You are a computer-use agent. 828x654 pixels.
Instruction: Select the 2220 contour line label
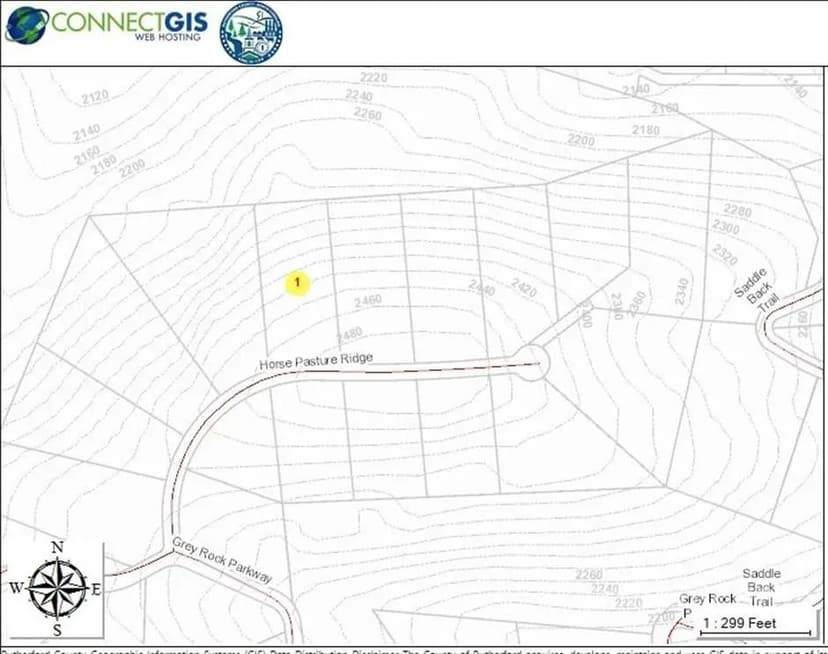372,75
